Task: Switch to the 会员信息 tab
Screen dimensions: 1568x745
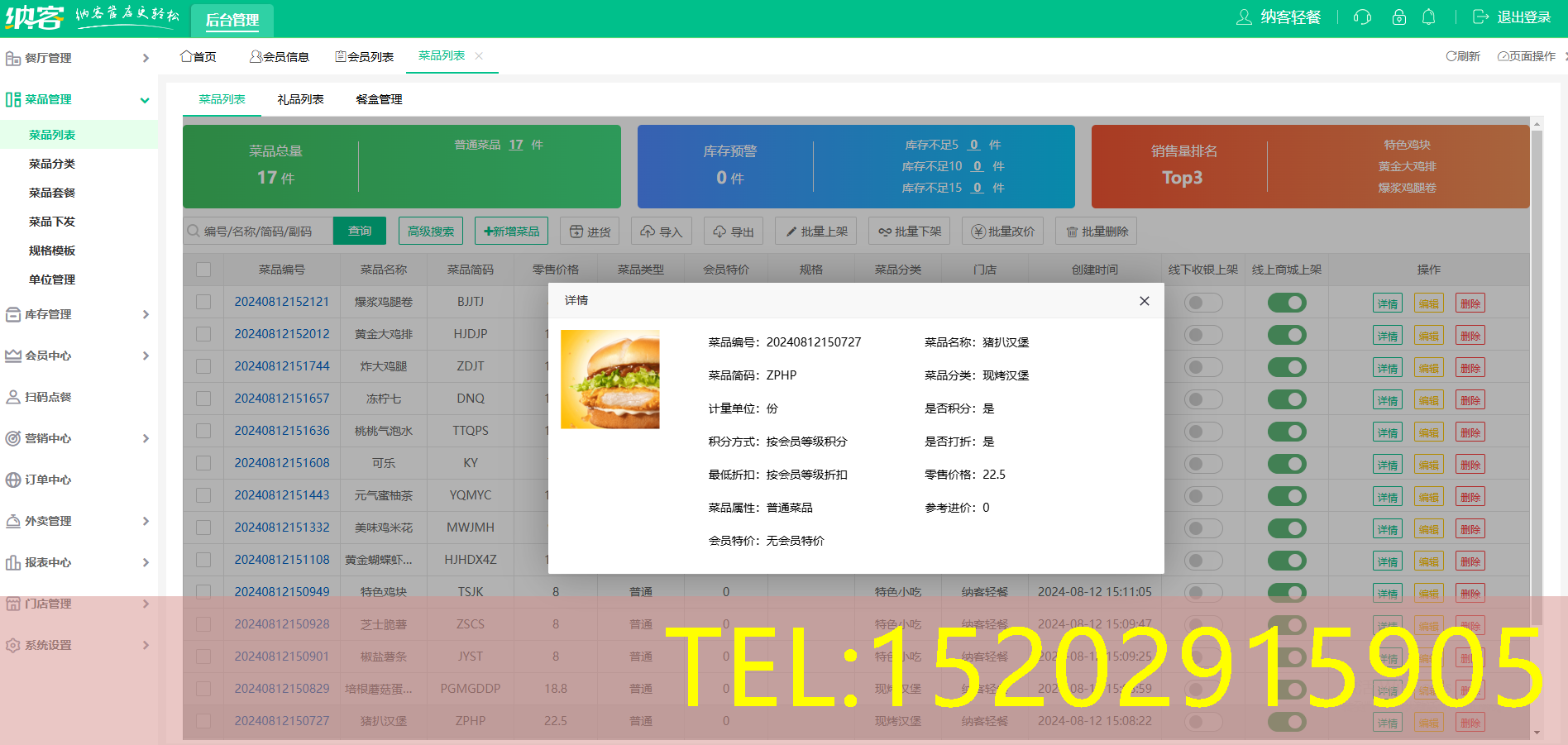Action: click(280, 55)
